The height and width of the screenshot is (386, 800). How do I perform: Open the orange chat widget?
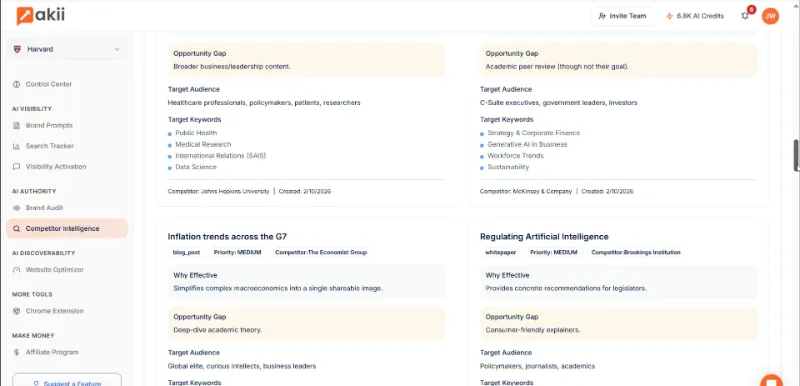pyautogui.click(x=771, y=380)
